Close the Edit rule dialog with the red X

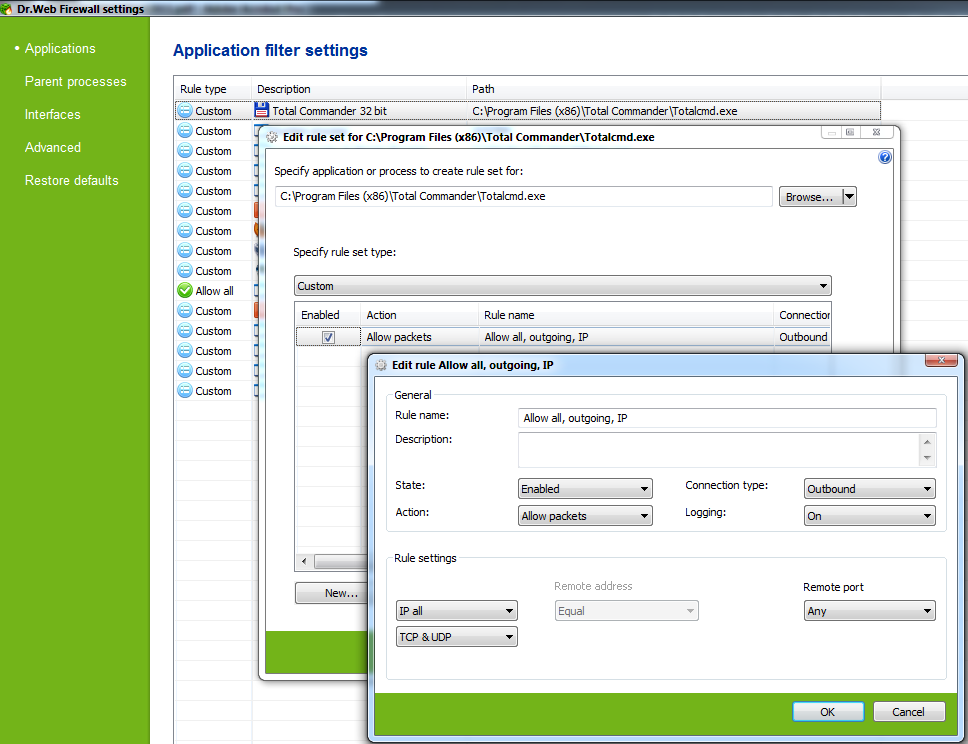click(x=941, y=360)
